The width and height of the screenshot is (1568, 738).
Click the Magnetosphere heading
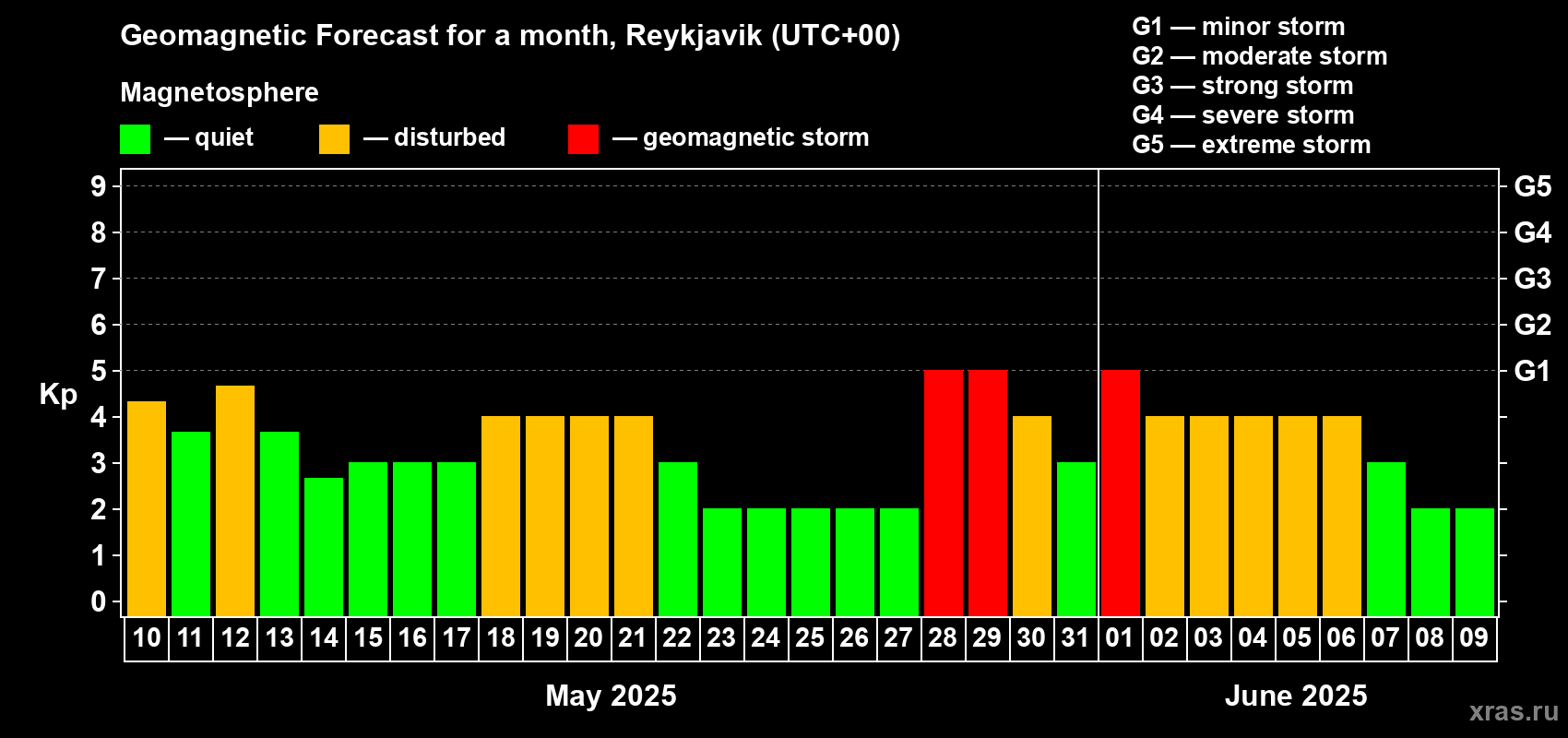tap(220, 92)
